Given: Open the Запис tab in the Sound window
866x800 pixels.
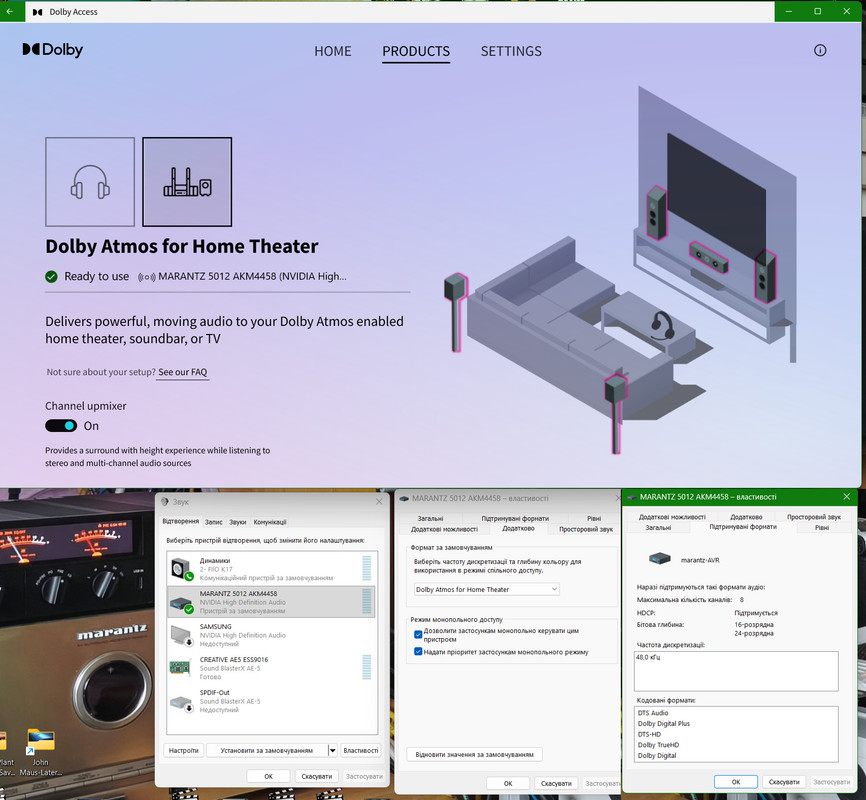Looking at the screenshot, I should [x=214, y=522].
